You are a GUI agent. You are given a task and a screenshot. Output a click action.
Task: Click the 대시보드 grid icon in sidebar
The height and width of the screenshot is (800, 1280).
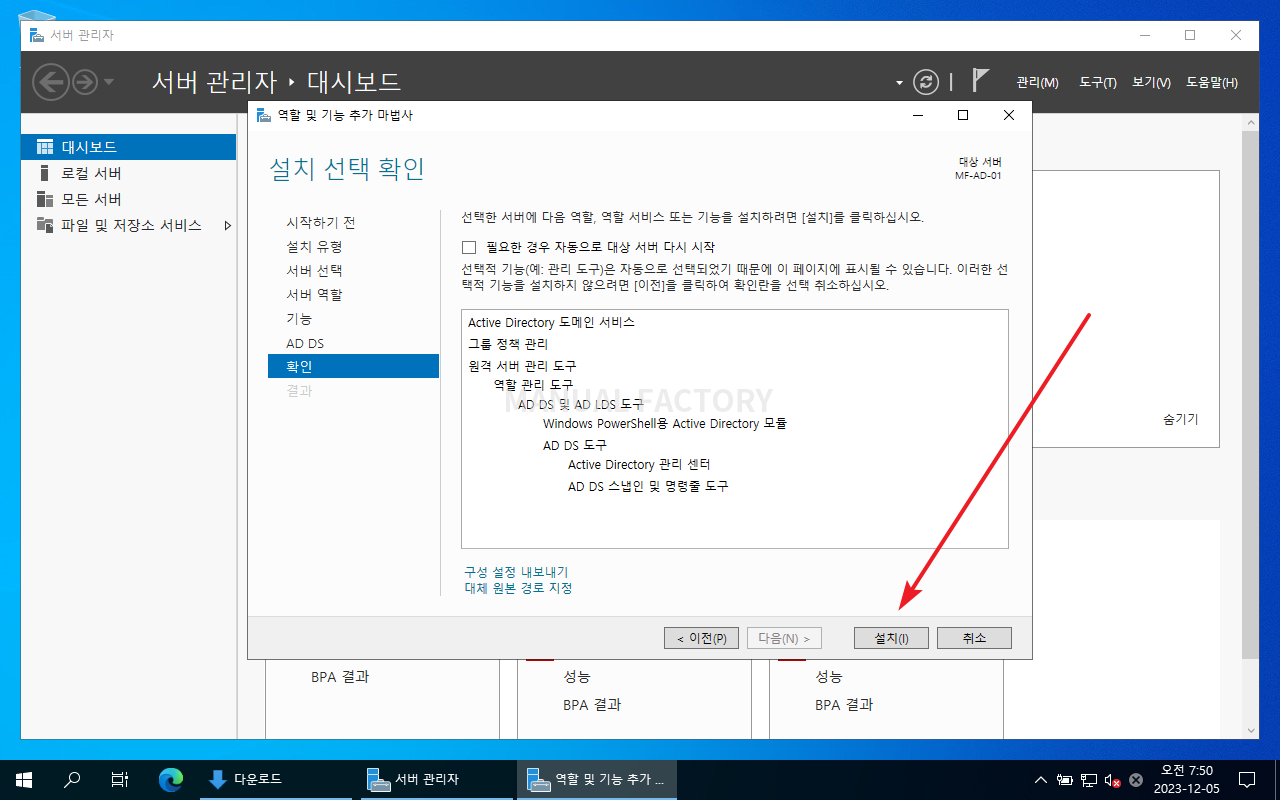(44, 147)
